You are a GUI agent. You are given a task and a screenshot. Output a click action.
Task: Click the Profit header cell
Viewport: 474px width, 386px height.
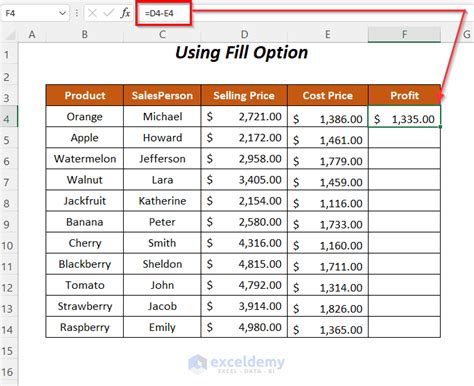point(404,95)
